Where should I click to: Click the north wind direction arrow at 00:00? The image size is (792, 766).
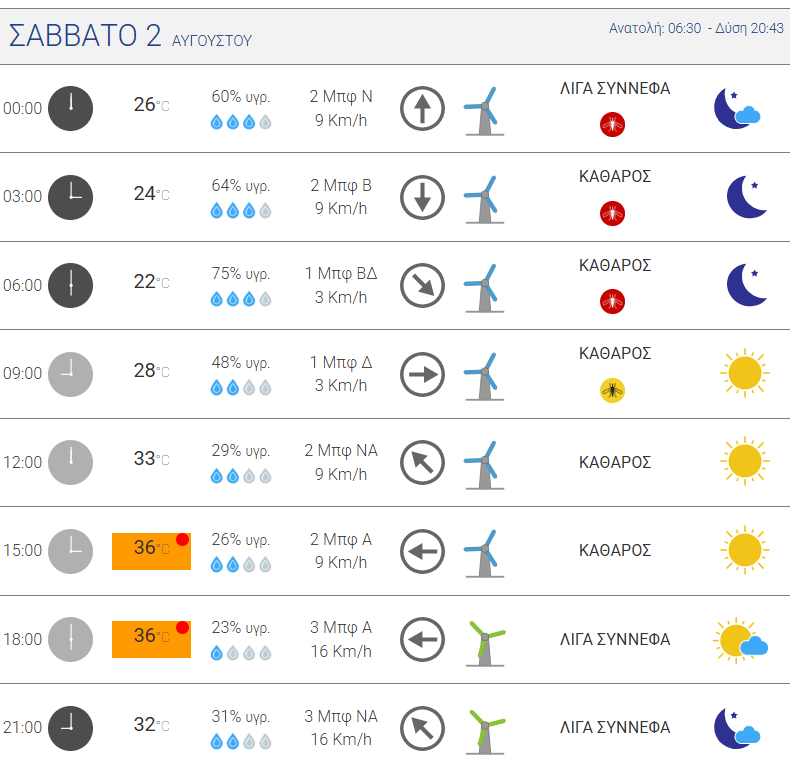(422, 108)
